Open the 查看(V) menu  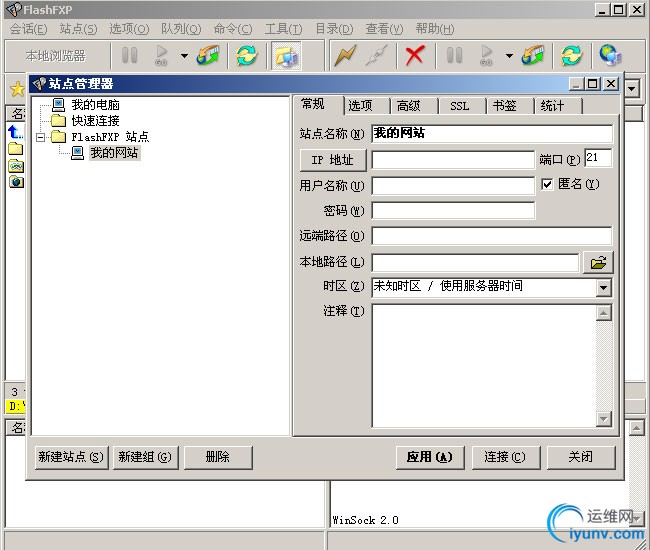coord(384,29)
